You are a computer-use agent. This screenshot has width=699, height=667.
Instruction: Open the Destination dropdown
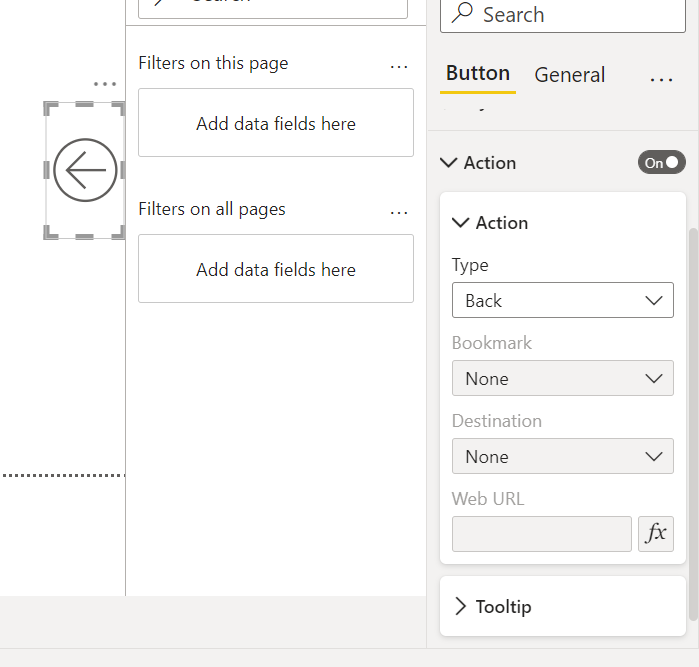point(563,456)
